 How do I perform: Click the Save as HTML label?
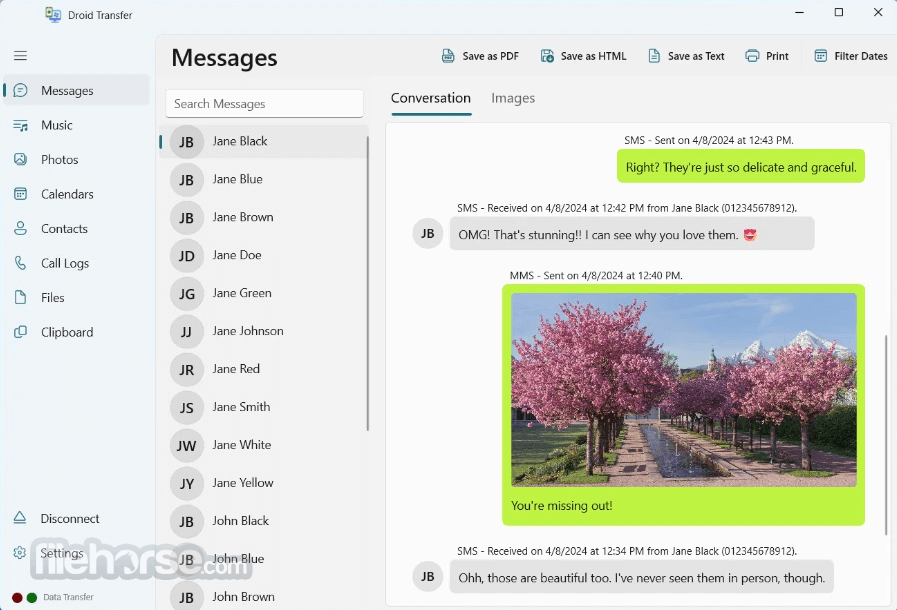593,56
